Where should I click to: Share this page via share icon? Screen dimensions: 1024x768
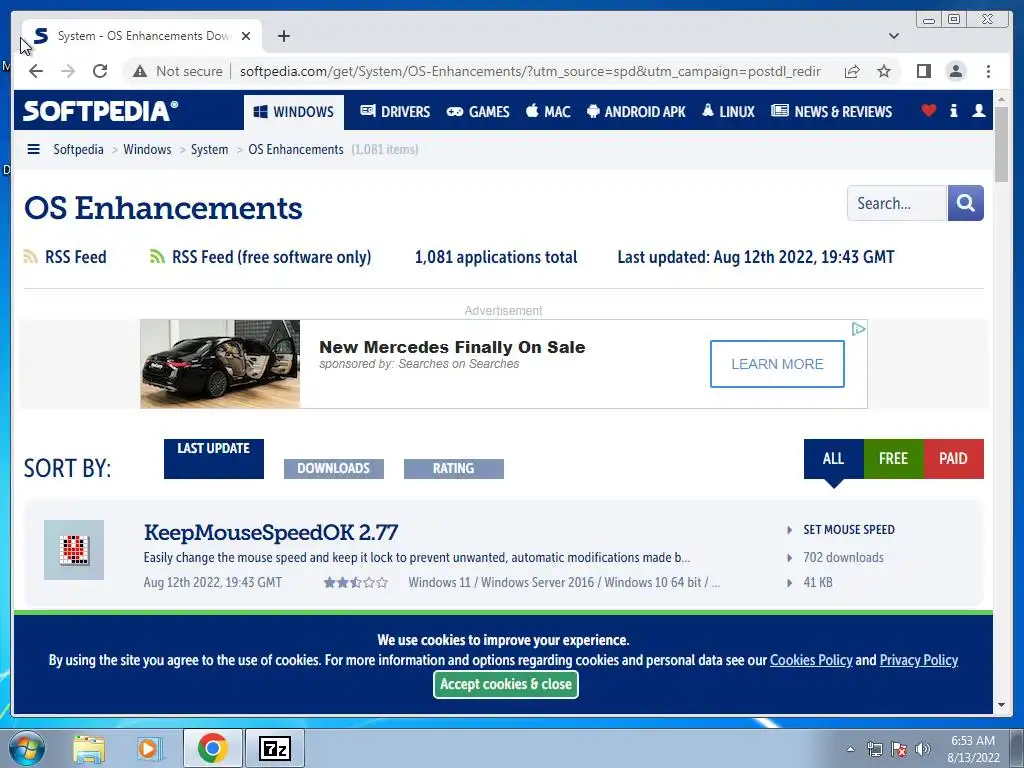pyautogui.click(x=852, y=71)
